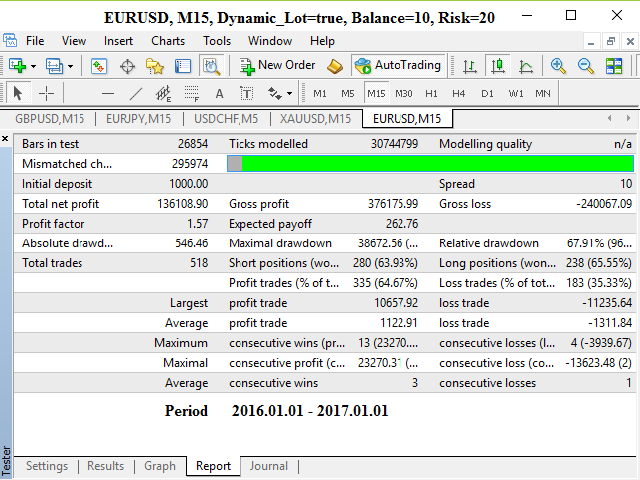Viewport: 640px width, 480px height.
Task: Open the Help menu
Action: pos(322,41)
